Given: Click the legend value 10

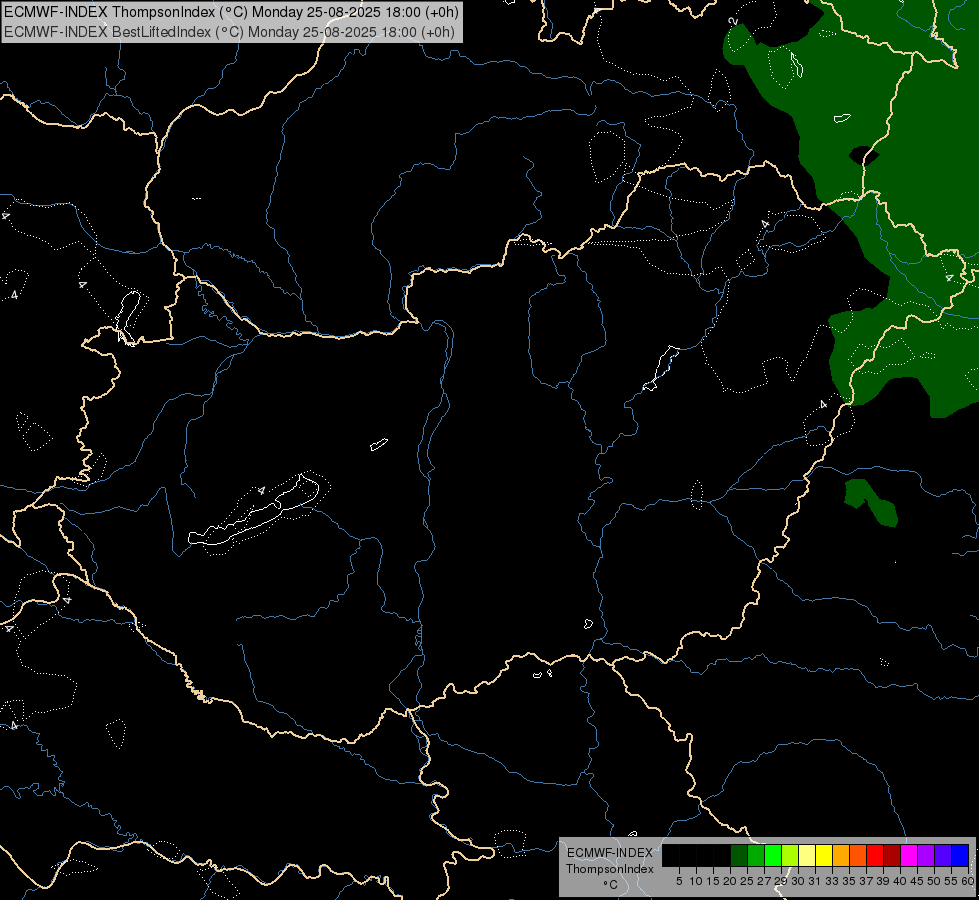Looking at the screenshot, I should 696,881.
